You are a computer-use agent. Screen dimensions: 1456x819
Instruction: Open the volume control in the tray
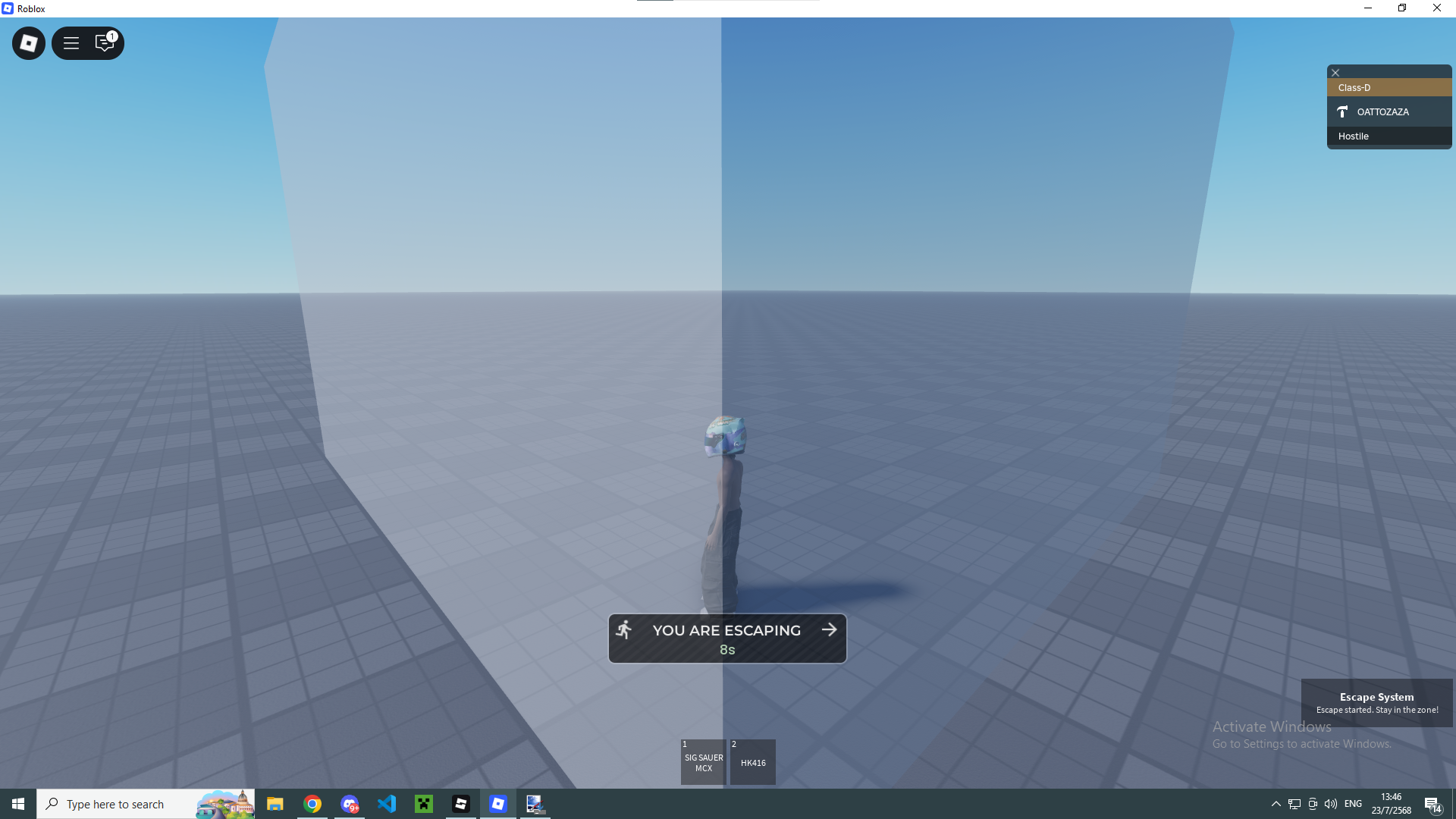[x=1331, y=804]
